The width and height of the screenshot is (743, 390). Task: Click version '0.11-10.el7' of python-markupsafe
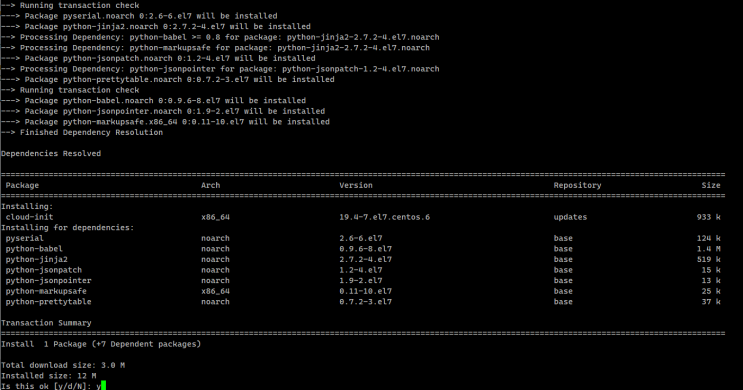(x=365, y=291)
